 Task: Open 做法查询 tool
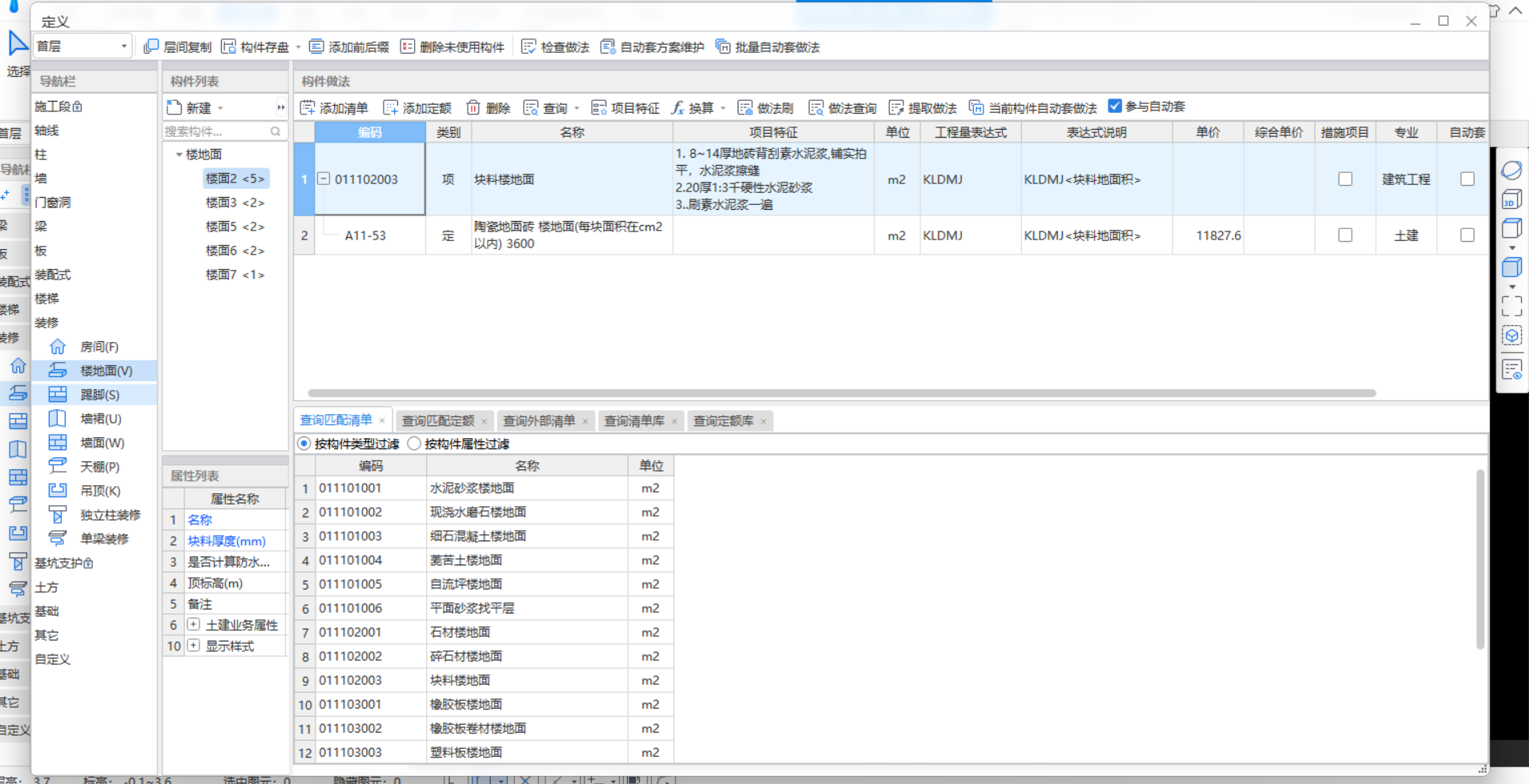tap(843, 107)
